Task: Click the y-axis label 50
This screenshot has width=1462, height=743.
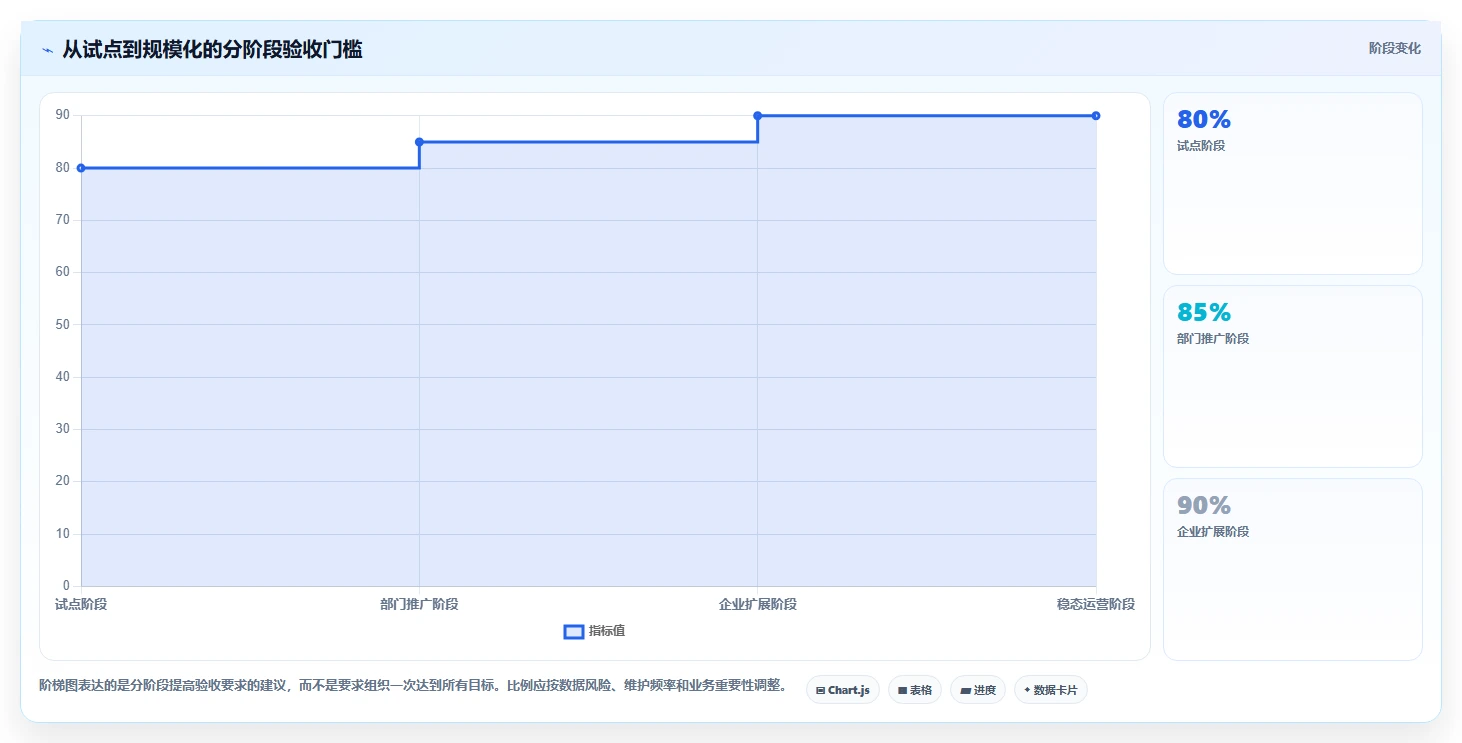Action: (63, 324)
